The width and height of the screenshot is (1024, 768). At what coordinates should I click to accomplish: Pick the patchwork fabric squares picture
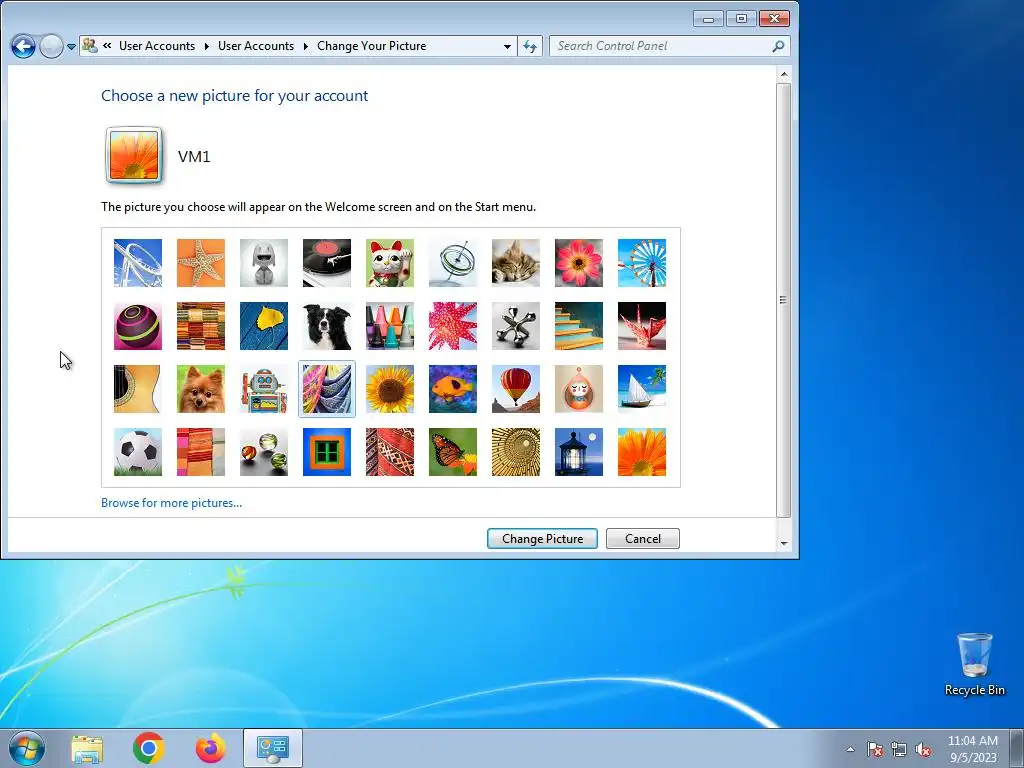[x=200, y=326]
